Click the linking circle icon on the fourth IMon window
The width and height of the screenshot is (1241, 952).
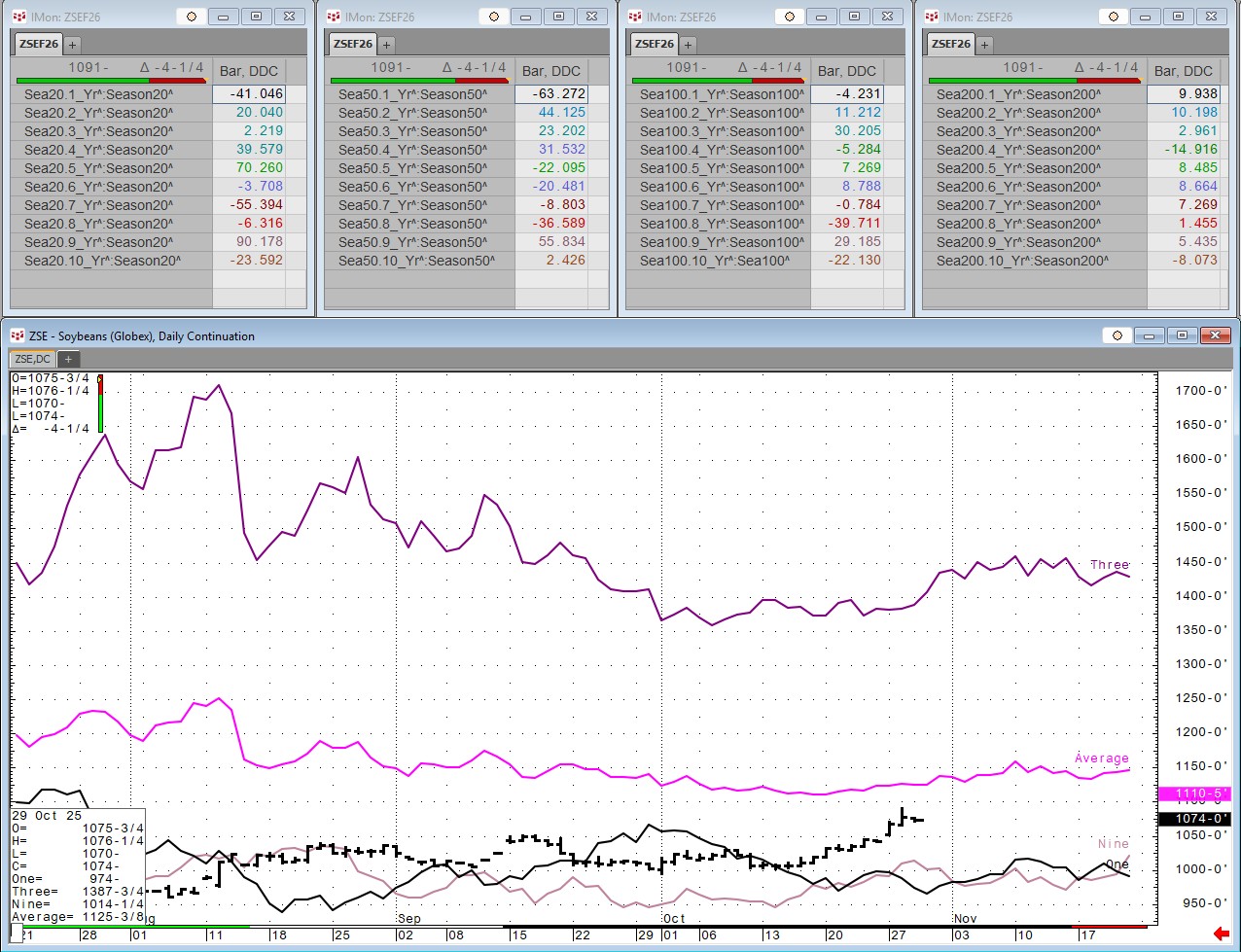tap(1114, 17)
